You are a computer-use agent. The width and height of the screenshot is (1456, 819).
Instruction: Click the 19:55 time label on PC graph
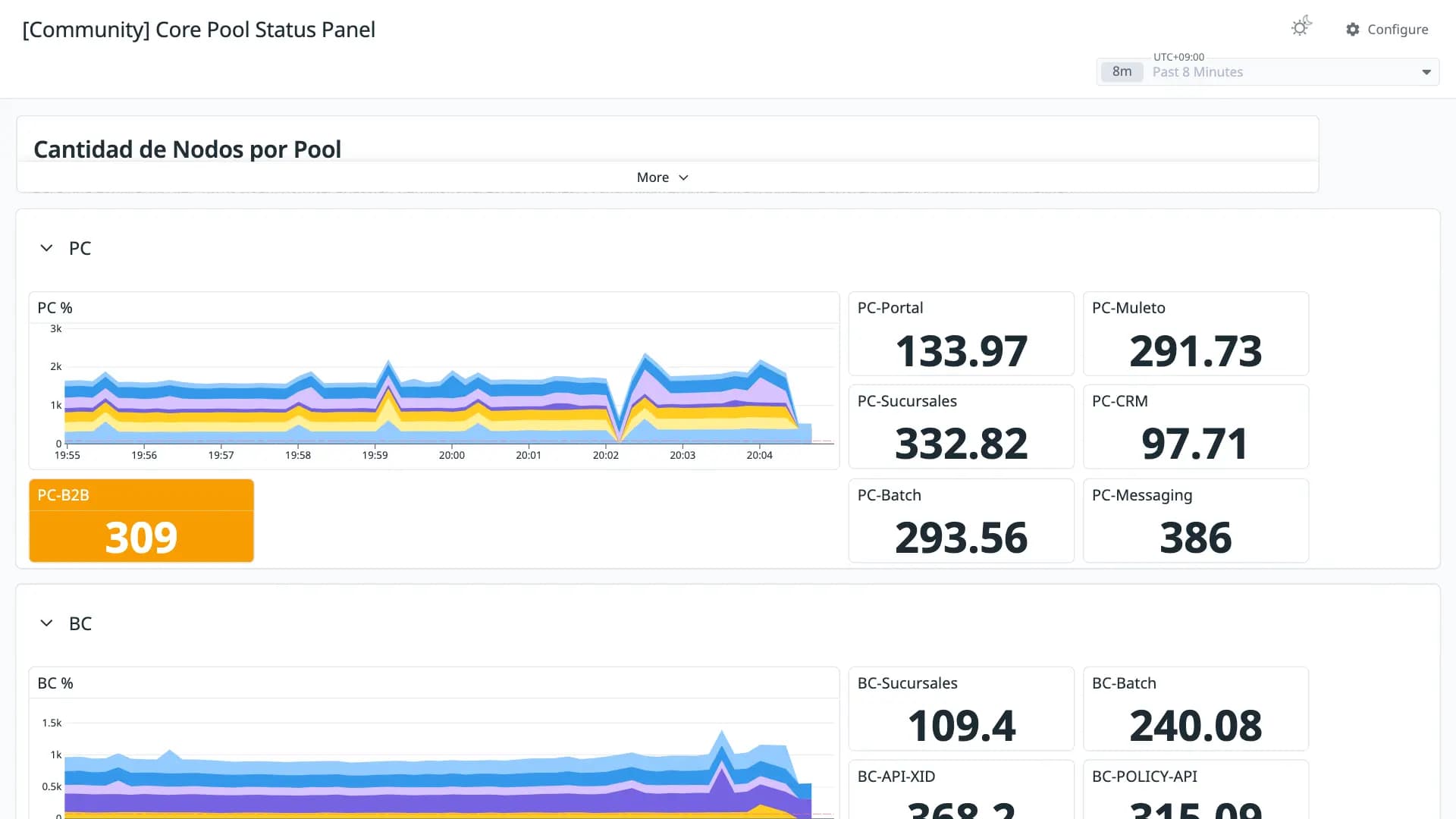click(67, 455)
